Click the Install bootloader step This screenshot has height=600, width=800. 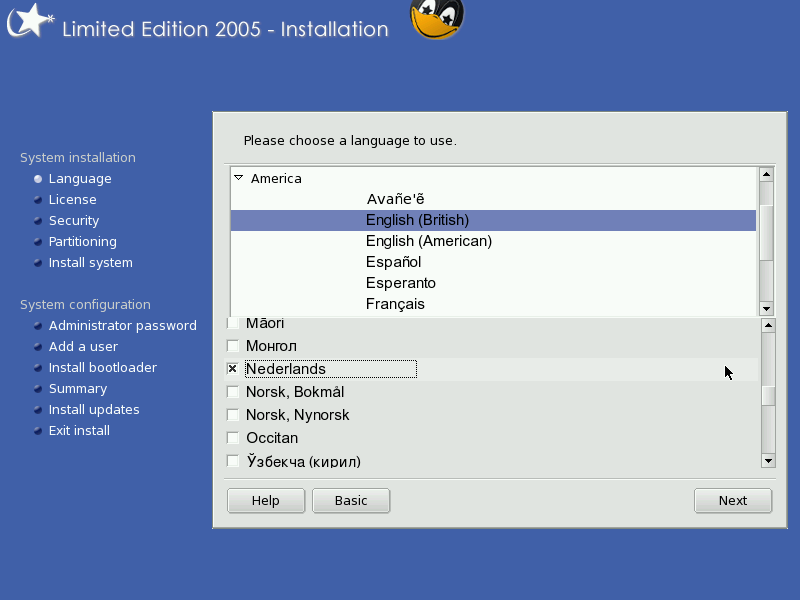103,368
